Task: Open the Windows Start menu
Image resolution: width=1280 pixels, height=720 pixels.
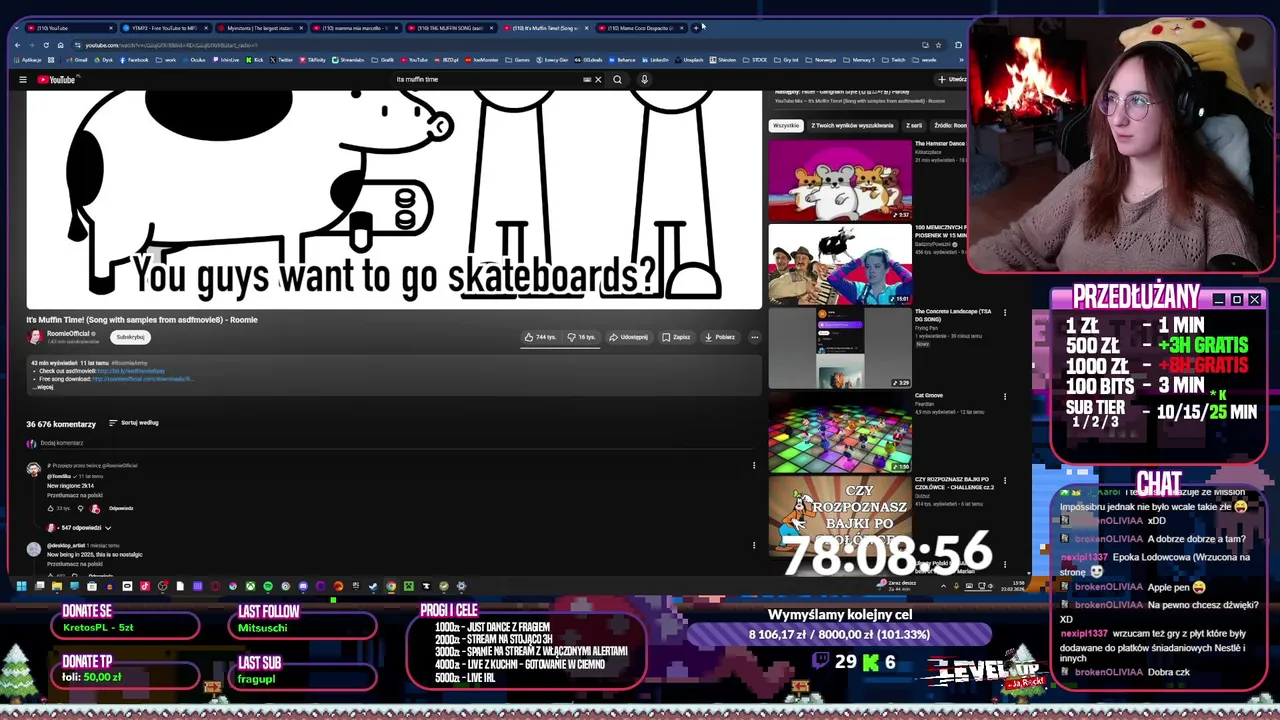Action: tap(21, 586)
